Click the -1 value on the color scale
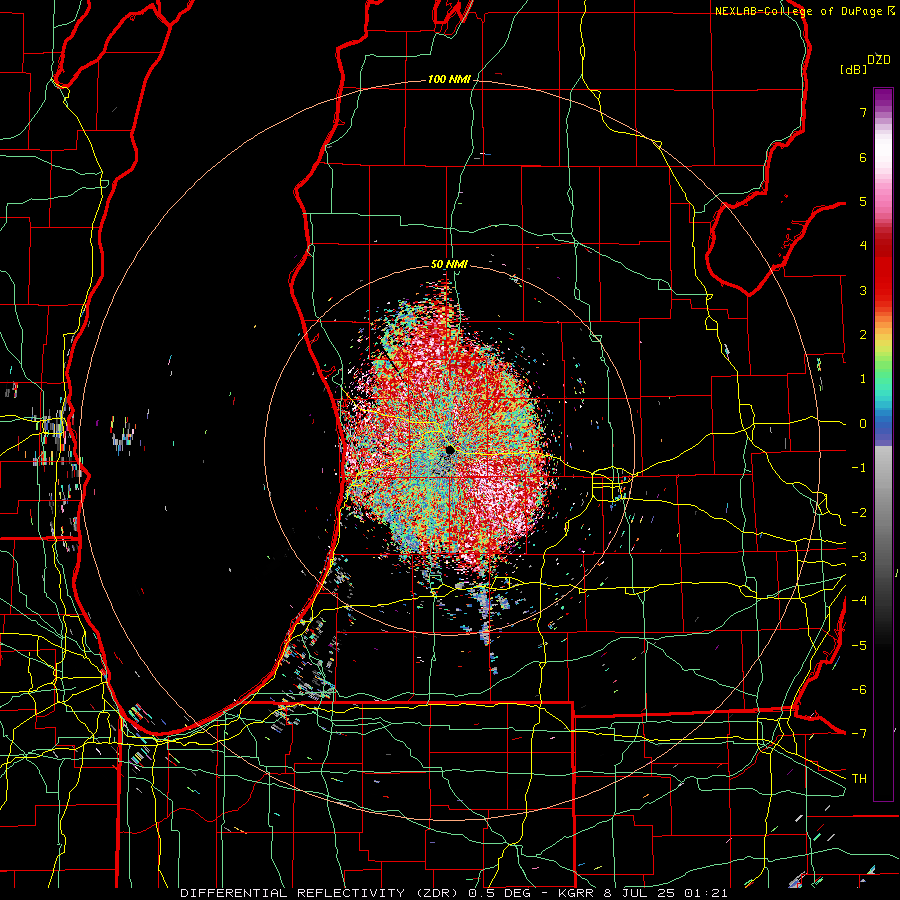This screenshot has width=900, height=900. pos(859,468)
